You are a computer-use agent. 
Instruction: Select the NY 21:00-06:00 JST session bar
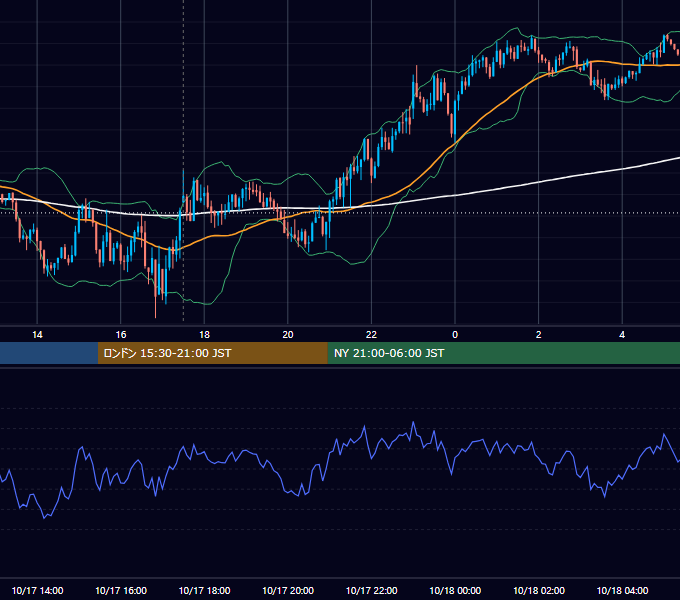[x=503, y=353]
